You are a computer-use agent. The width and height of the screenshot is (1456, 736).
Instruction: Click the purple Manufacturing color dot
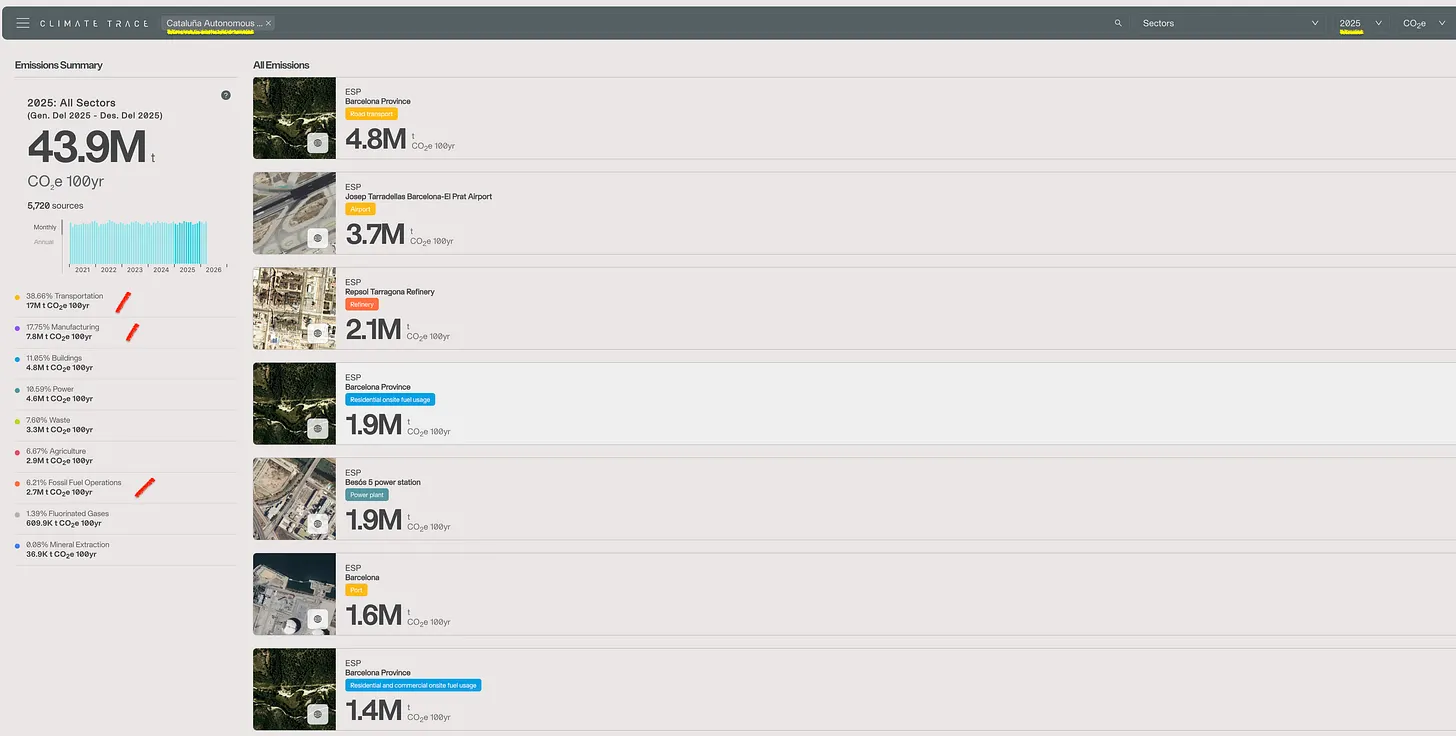pos(17,328)
